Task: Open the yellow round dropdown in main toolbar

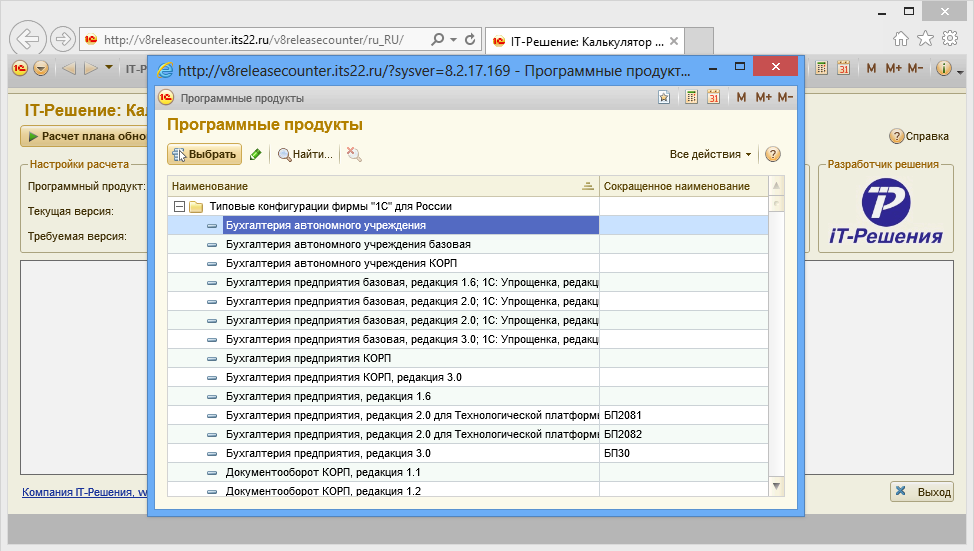Action: coord(41,68)
